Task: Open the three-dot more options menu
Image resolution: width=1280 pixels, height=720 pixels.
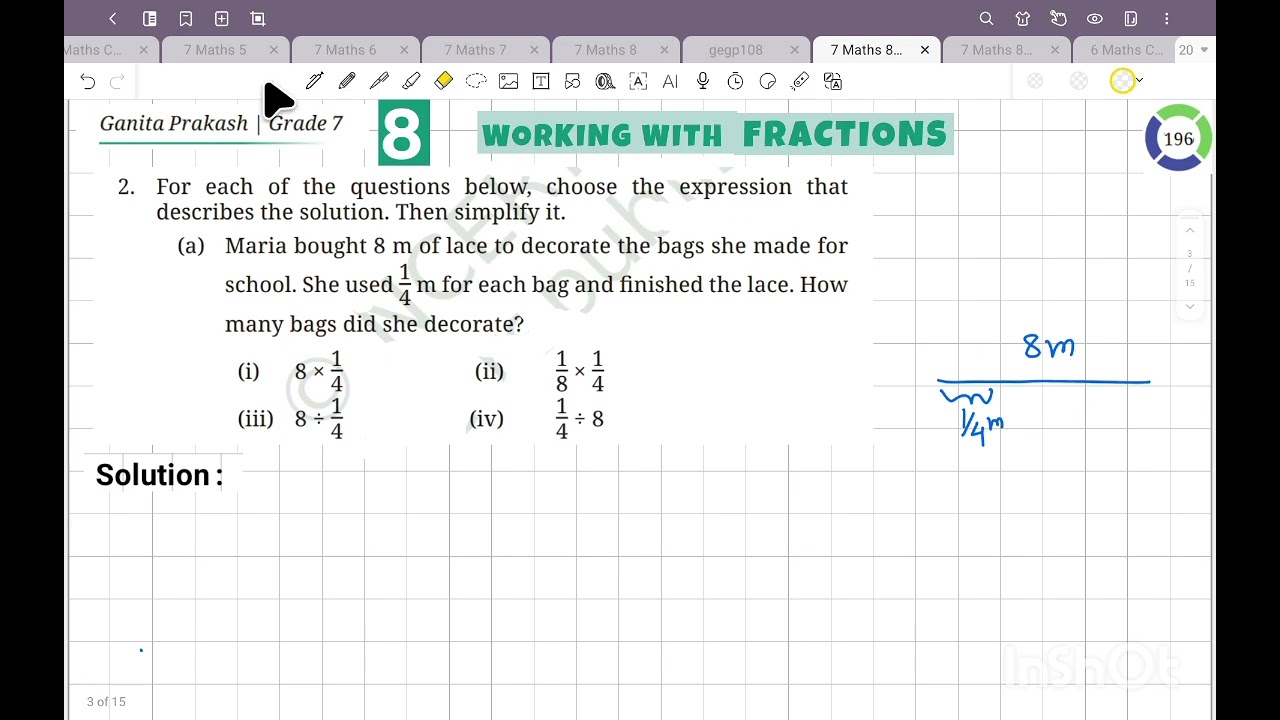Action: coord(1166,18)
